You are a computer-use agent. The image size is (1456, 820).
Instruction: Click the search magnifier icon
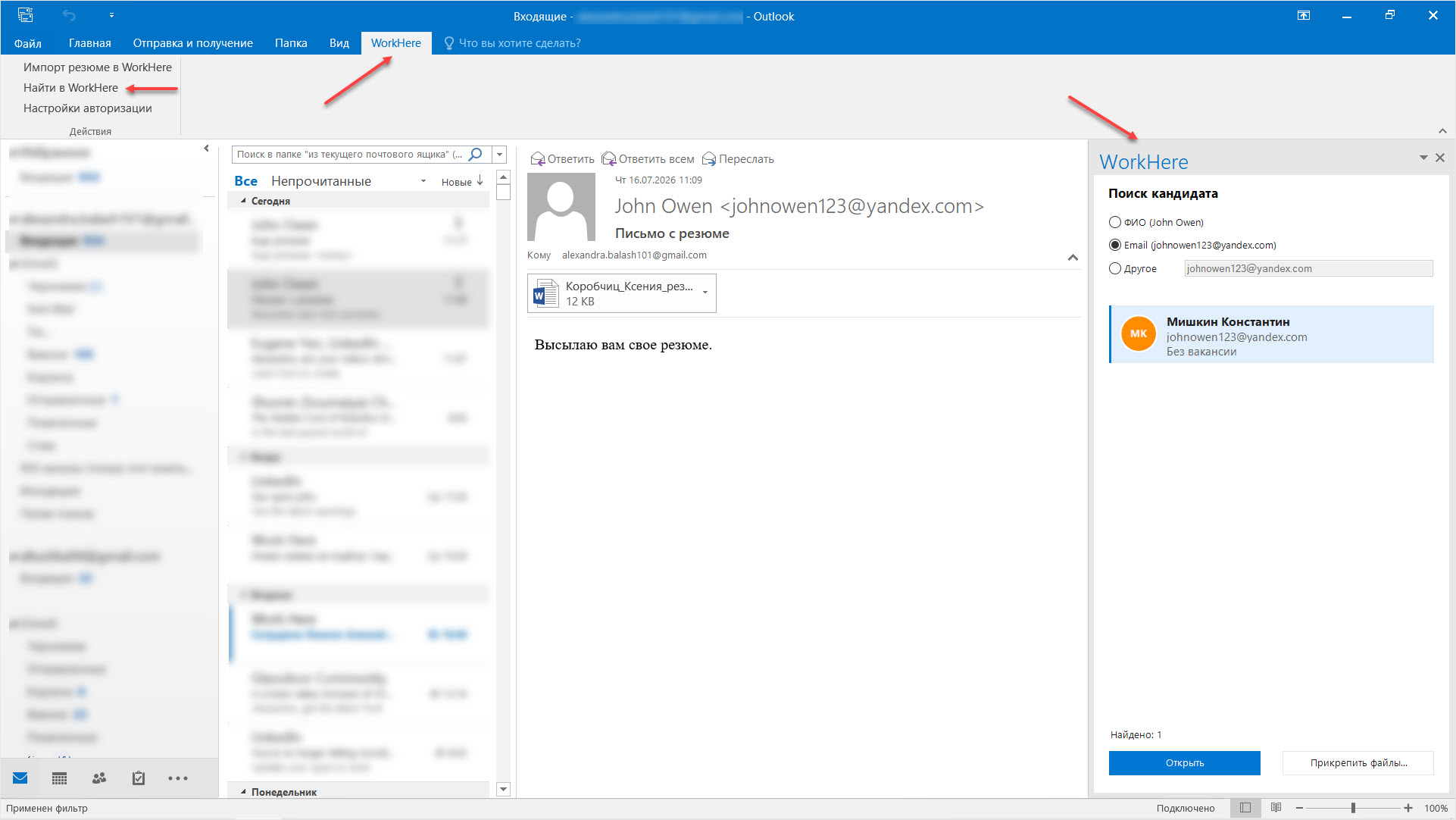pyautogui.click(x=476, y=154)
